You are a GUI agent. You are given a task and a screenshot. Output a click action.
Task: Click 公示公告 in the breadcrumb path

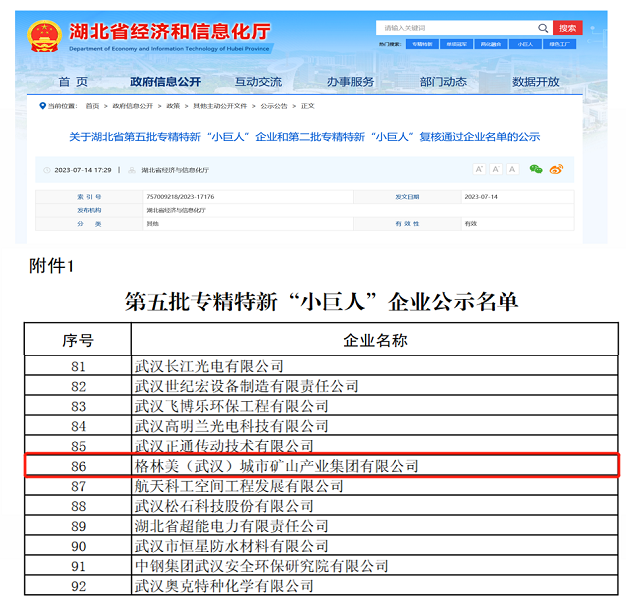273,105
